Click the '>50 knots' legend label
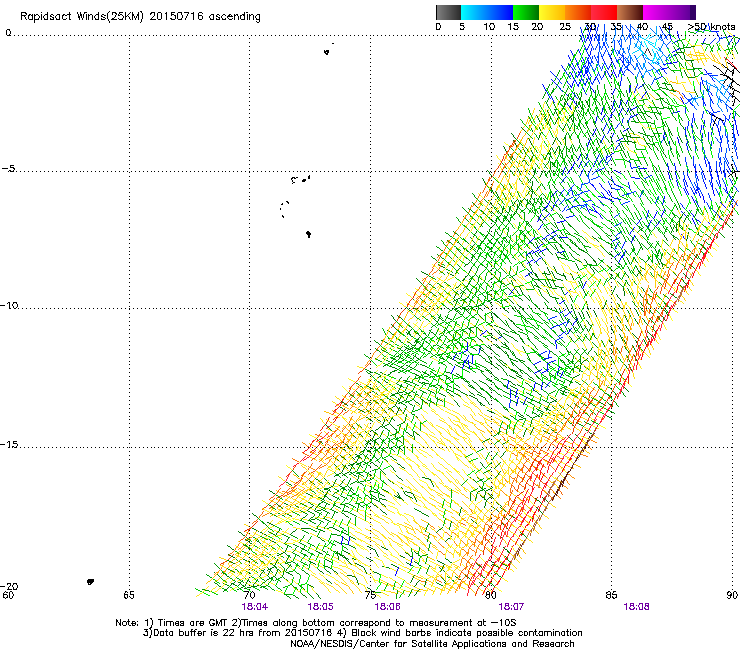 [x=711, y=27]
